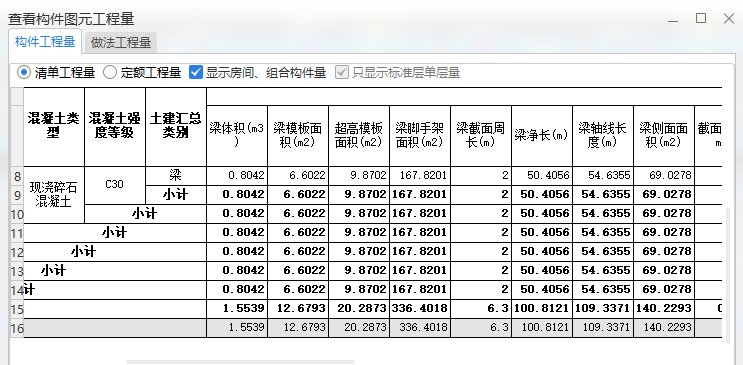The width and height of the screenshot is (743, 365).
Task: Select the 定额工程量 radio button
Action: pos(110,73)
